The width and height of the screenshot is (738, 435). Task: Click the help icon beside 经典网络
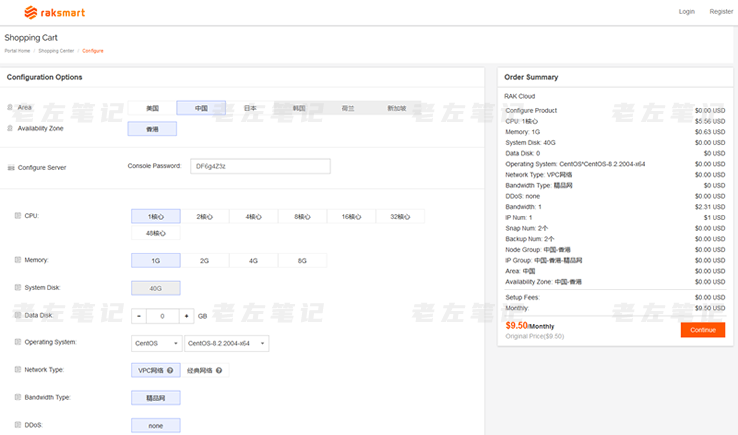[222, 370]
